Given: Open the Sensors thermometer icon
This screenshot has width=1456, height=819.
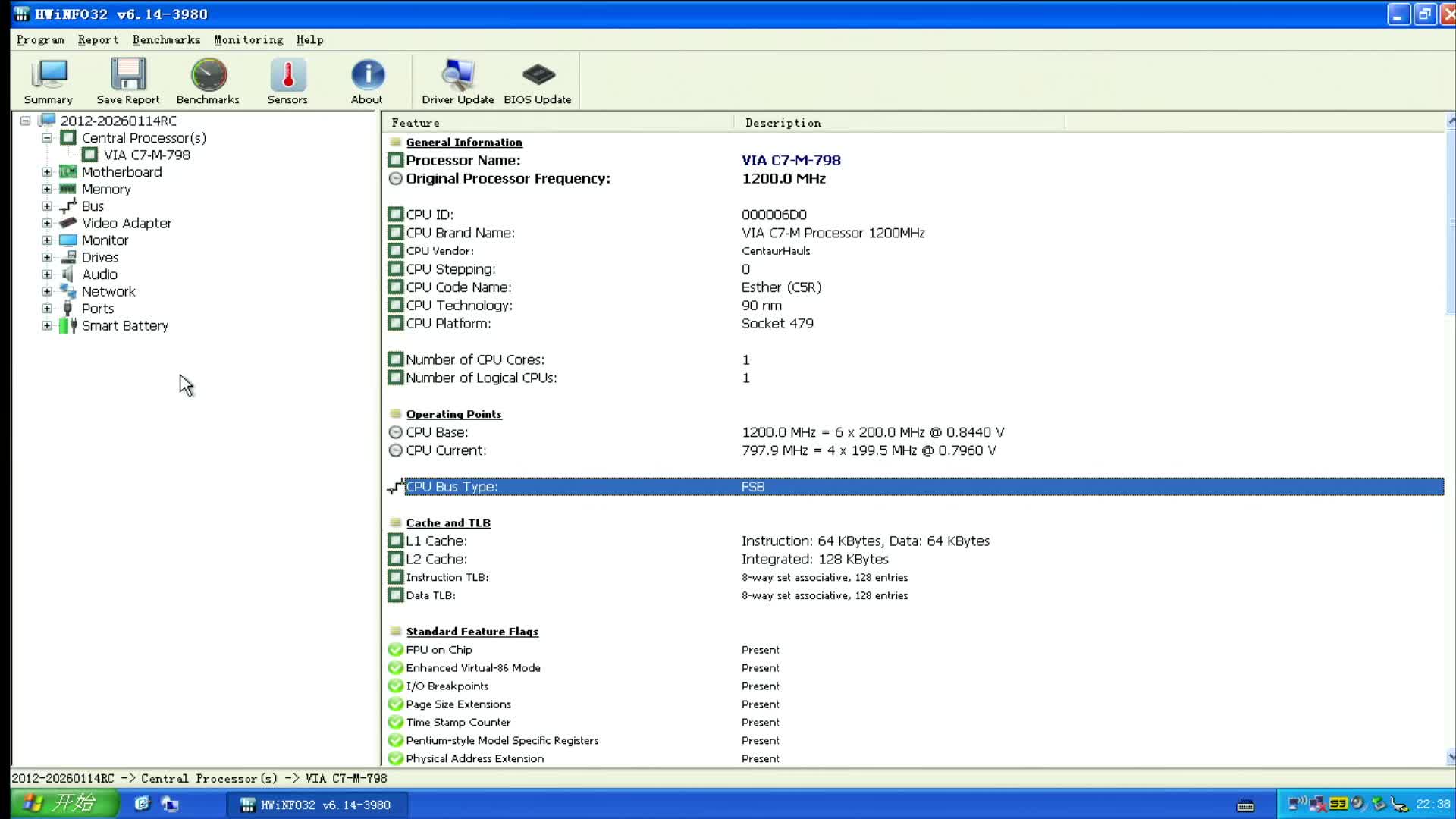Looking at the screenshot, I should pos(287,75).
